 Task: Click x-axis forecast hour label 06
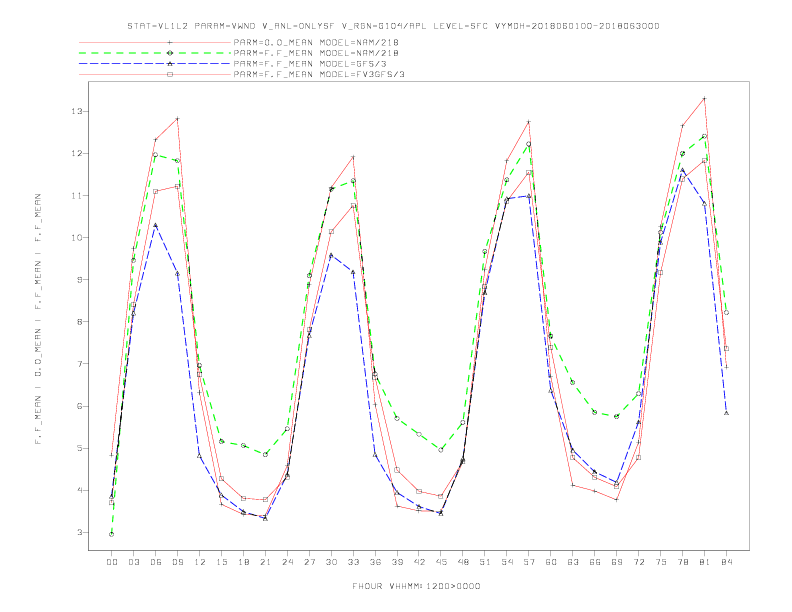(156, 562)
